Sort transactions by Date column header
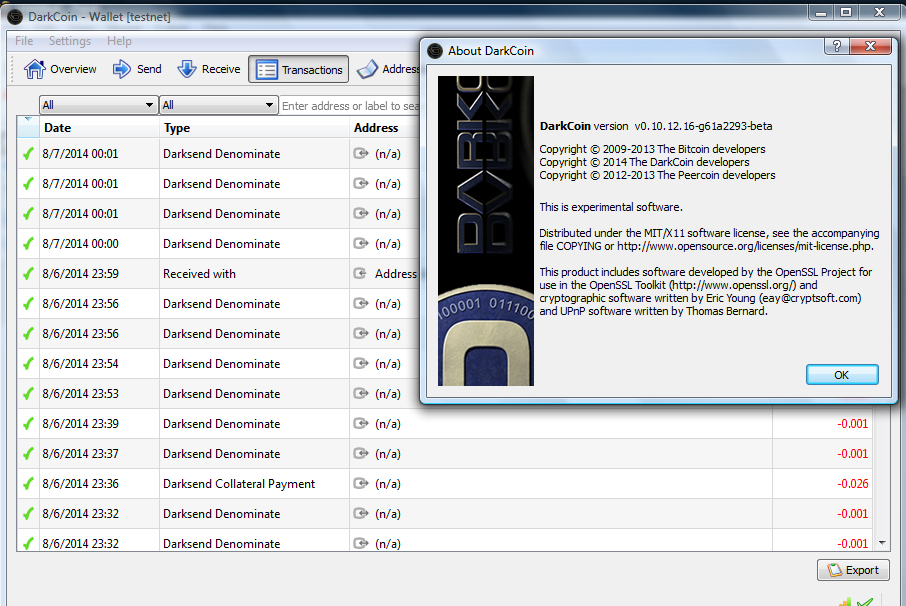Screen dimensions: 906x606 pos(99,128)
